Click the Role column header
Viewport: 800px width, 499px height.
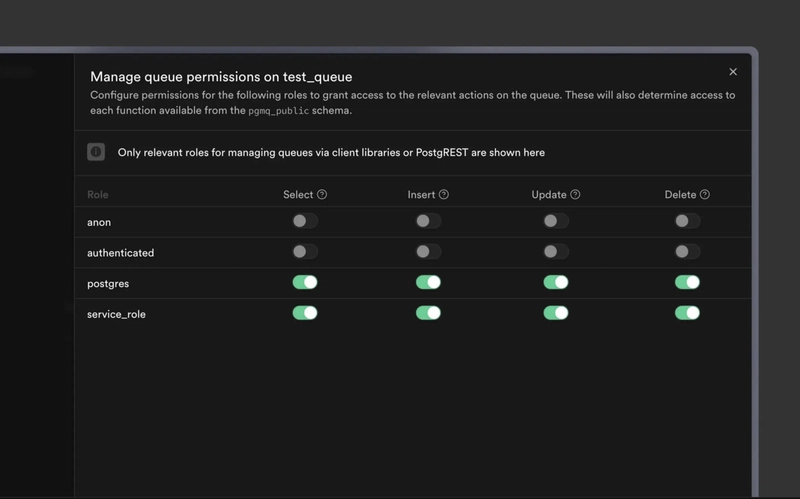(98, 195)
